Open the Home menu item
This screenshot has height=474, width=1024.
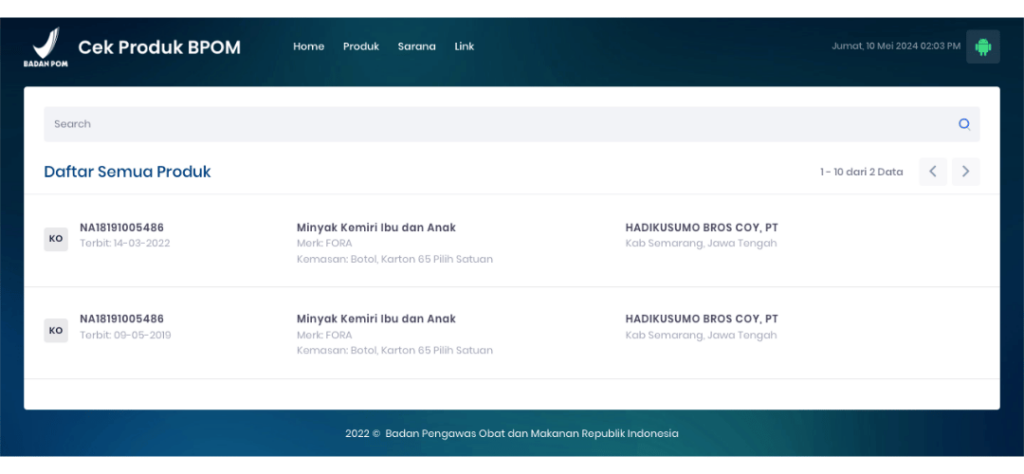(308, 47)
